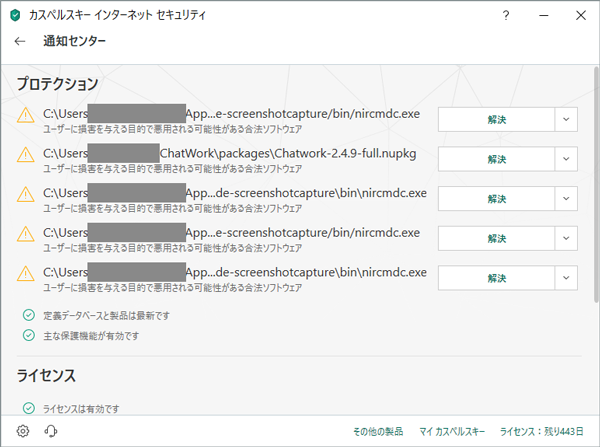The image size is (600, 447).
Task: Open the support headset icon
Action: coord(51,431)
